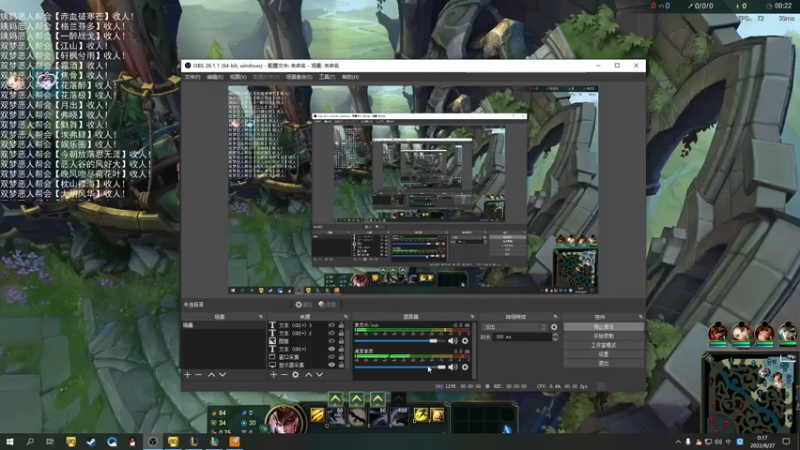
Task: Toggle visibility of the Text (GDI+) 3 source
Action: click(x=332, y=325)
